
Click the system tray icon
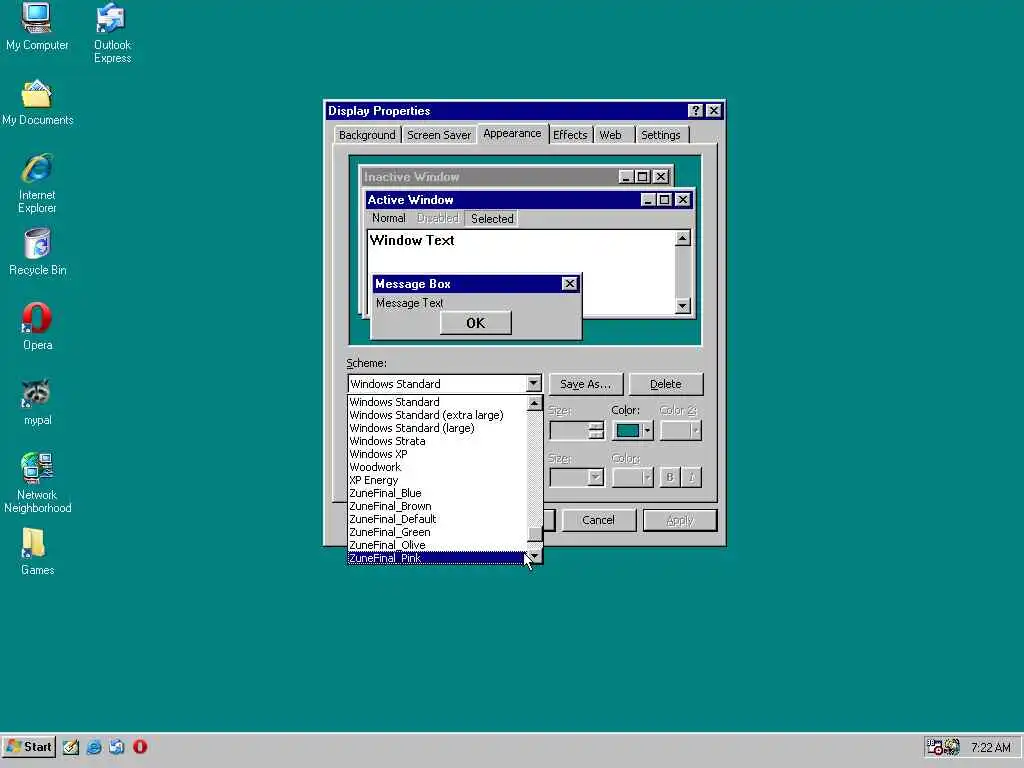[943, 747]
